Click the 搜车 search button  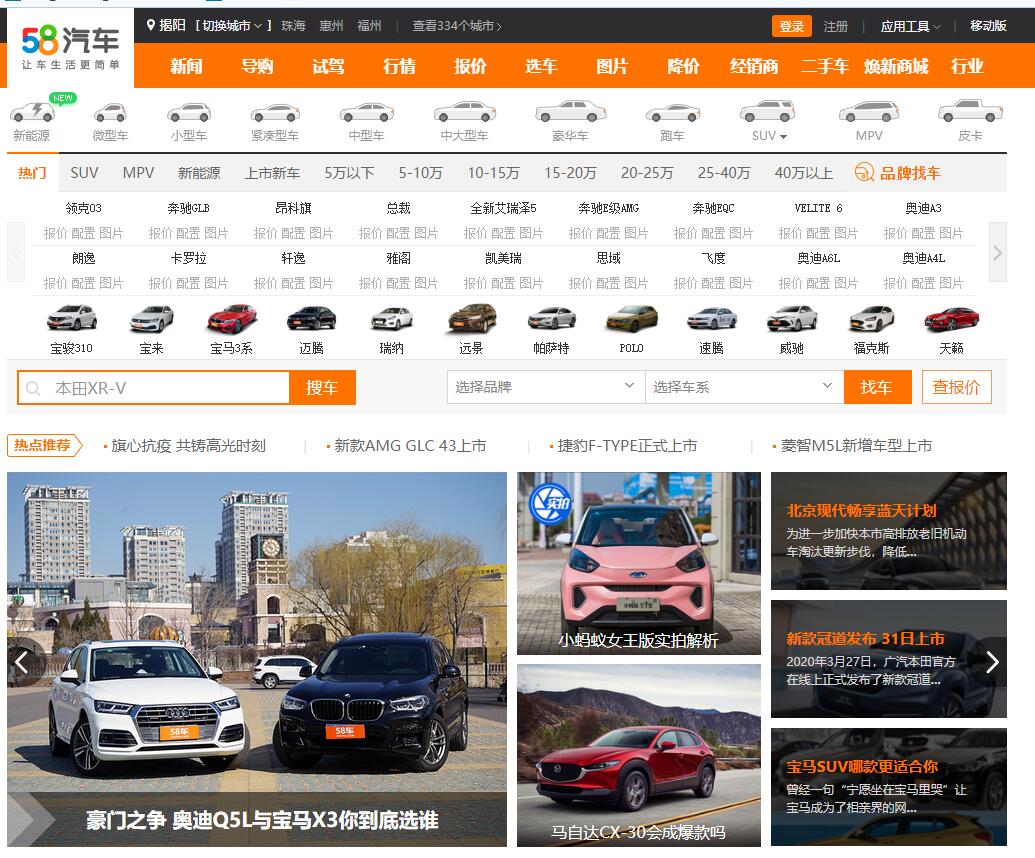tap(322, 387)
